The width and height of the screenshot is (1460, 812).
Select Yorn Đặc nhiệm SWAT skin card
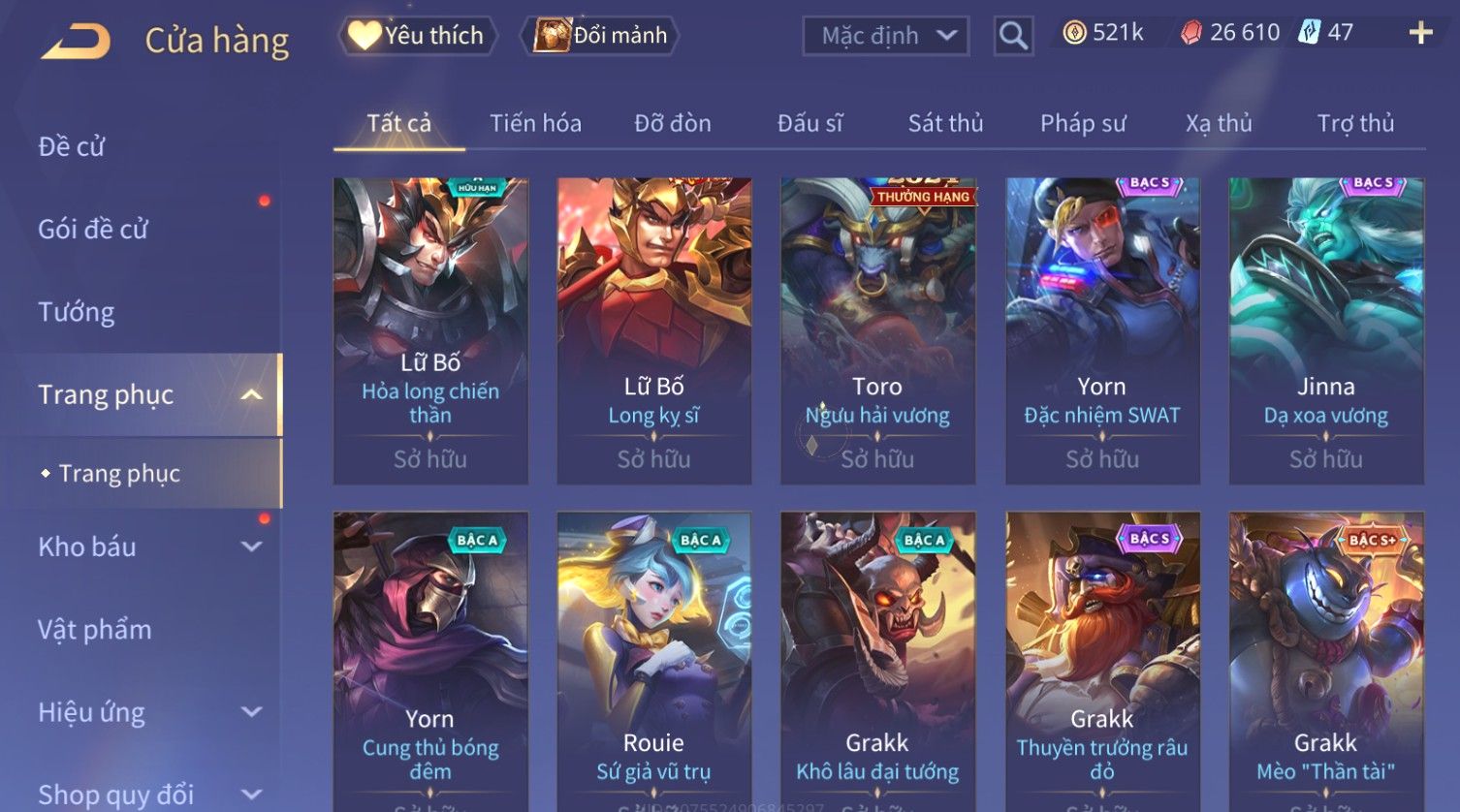1102,330
